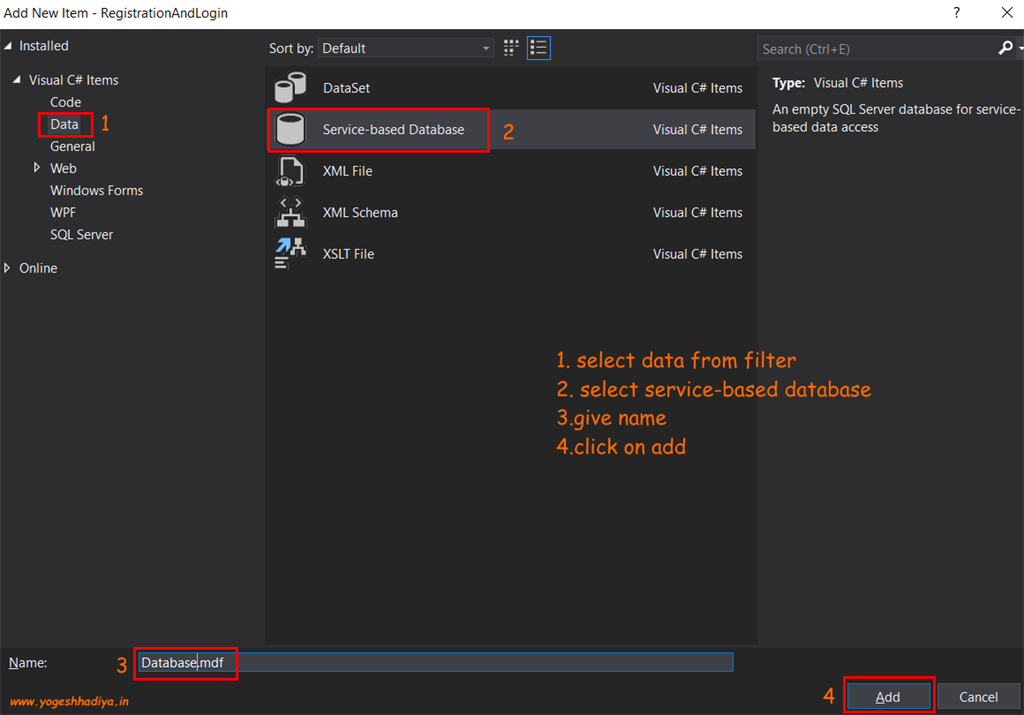The height and width of the screenshot is (715, 1024).
Task: Toggle the list view layout
Action: 538,47
